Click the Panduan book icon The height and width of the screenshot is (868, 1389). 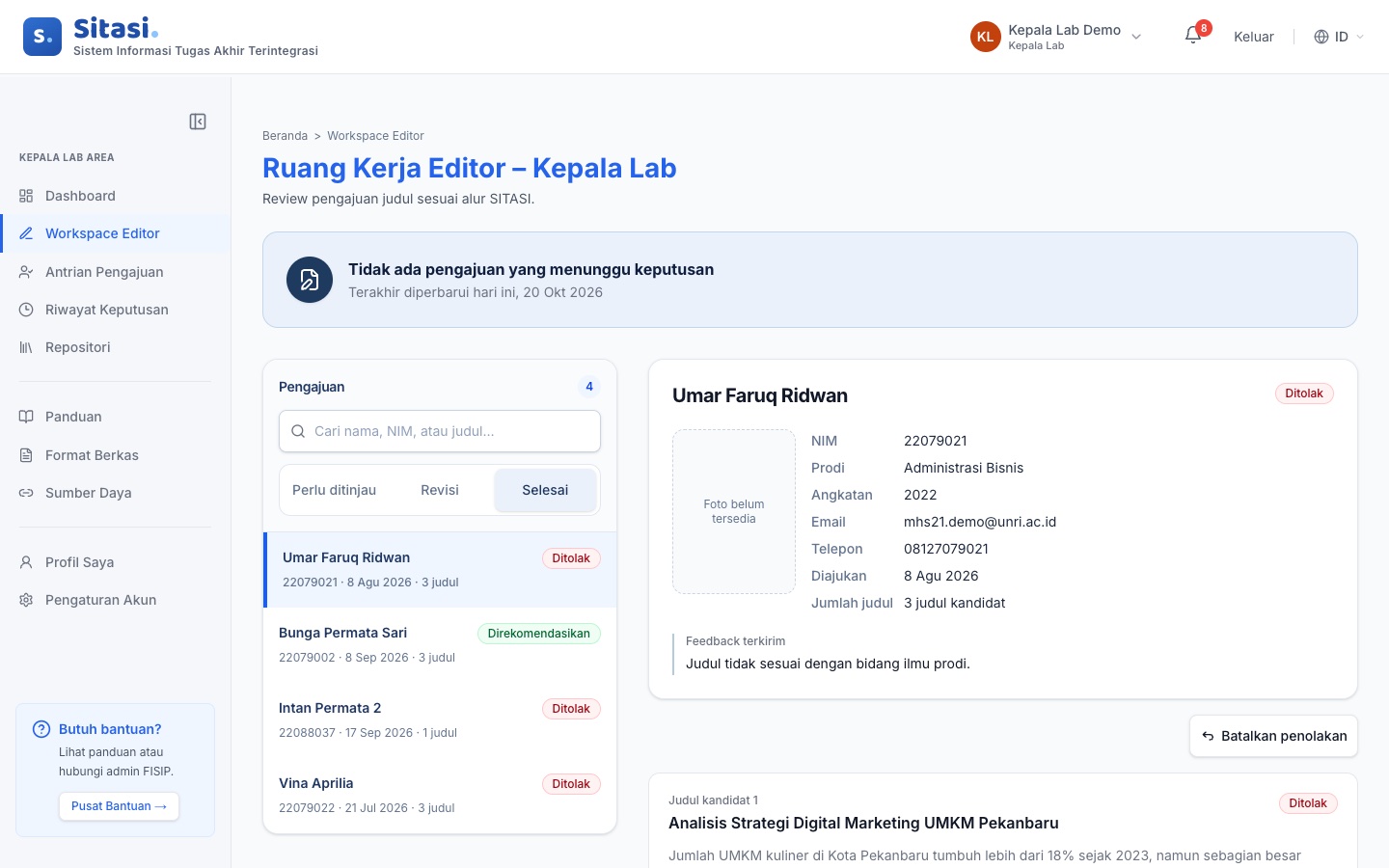[26, 417]
